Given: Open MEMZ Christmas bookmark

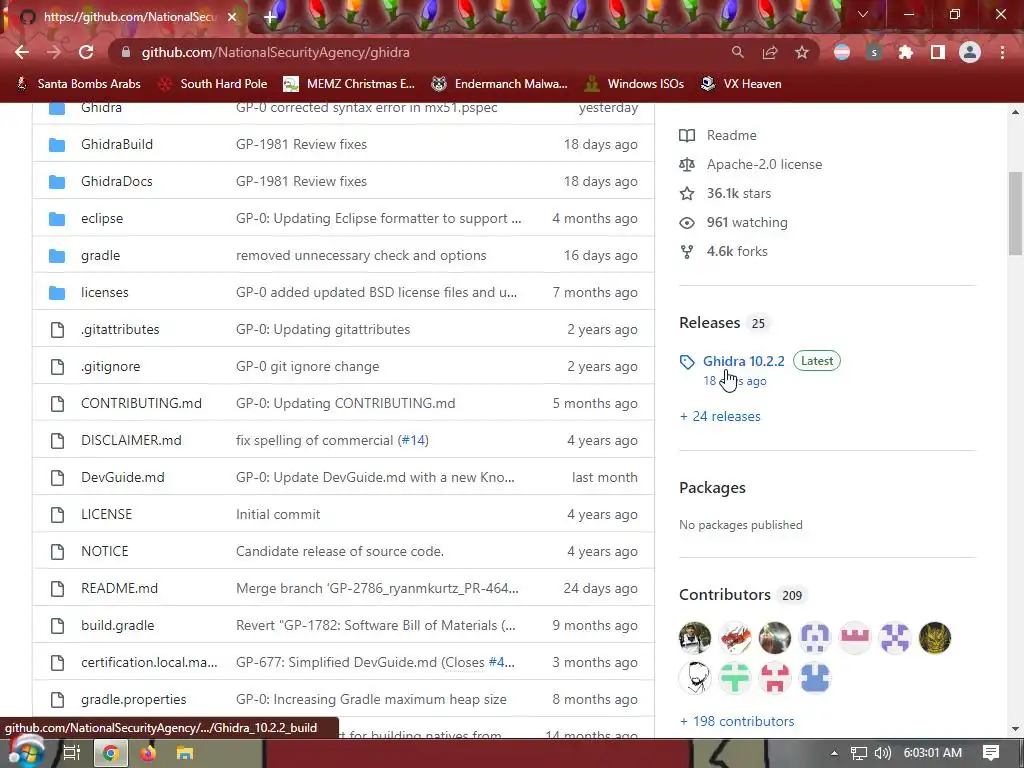Looking at the screenshot, I should point(349,84).
